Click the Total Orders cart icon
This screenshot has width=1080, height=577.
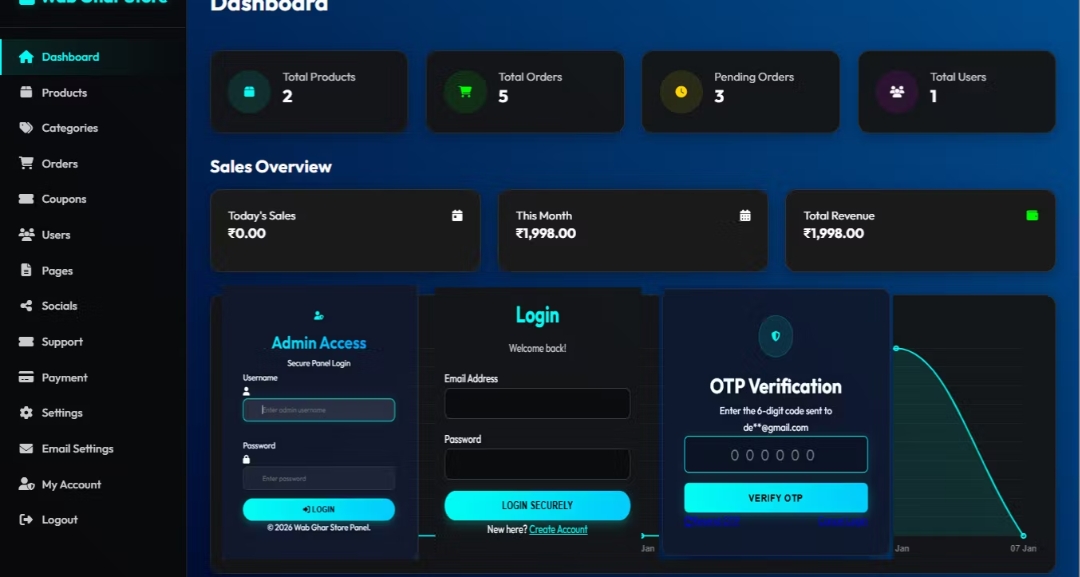click(465, 92)
